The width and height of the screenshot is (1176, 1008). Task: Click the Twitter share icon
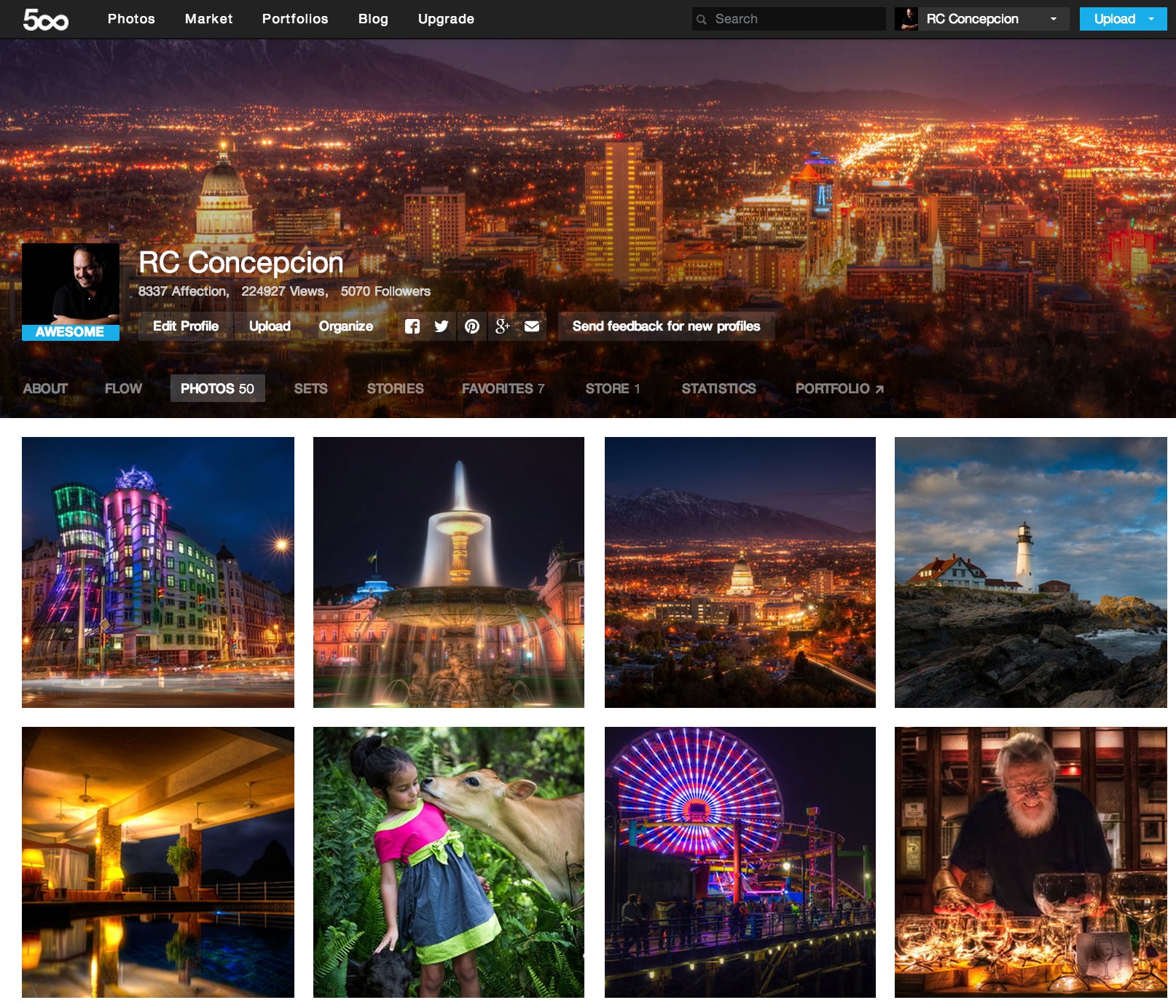pyautogui.click(x=442, y=326)
